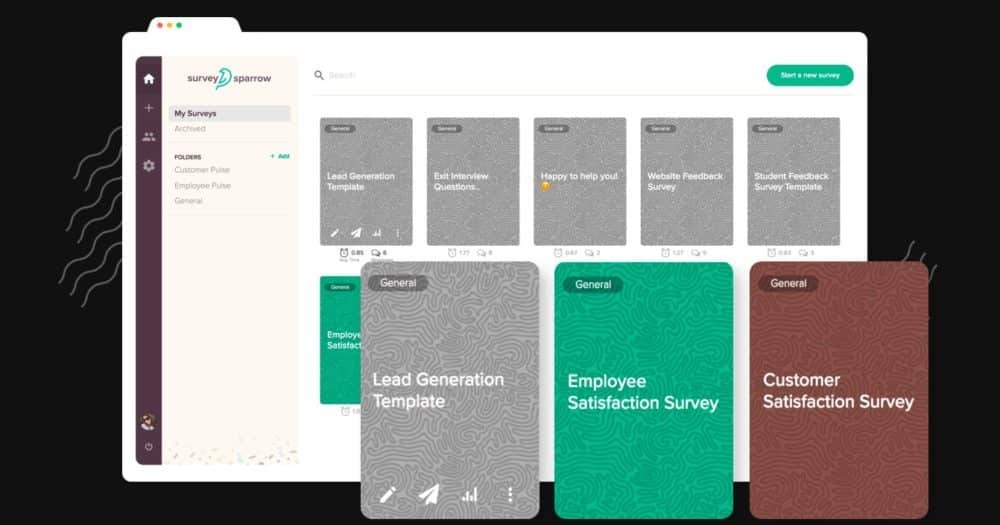Image resolution: width=1000 pixels, height=525 pixels.
Task: Click the user avatar in sidebar
Action: pyautogui.click(x=149, y=422)
